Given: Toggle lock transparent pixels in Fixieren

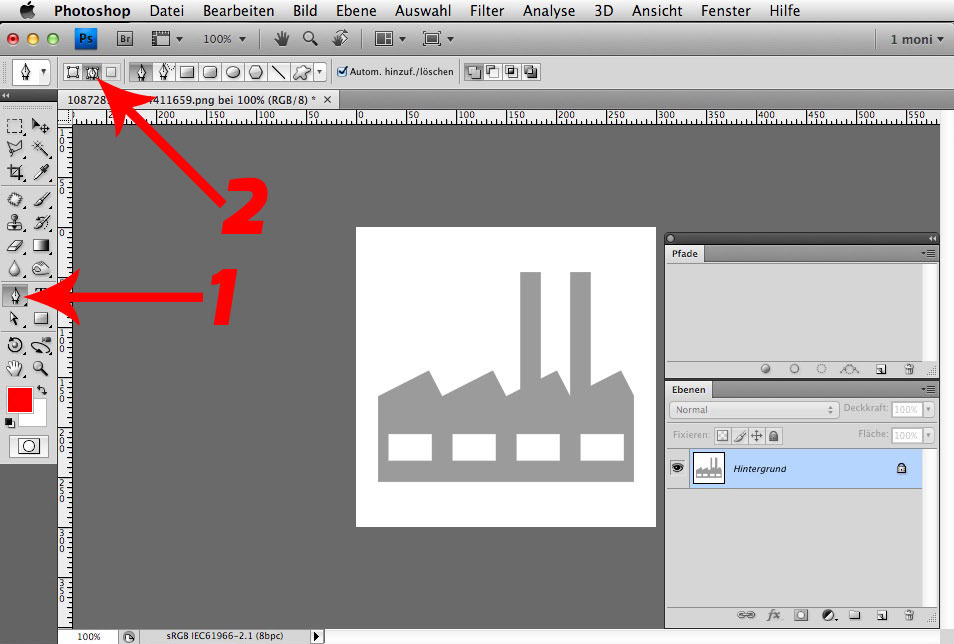Looking at the screenshot, I should [722, 435].
